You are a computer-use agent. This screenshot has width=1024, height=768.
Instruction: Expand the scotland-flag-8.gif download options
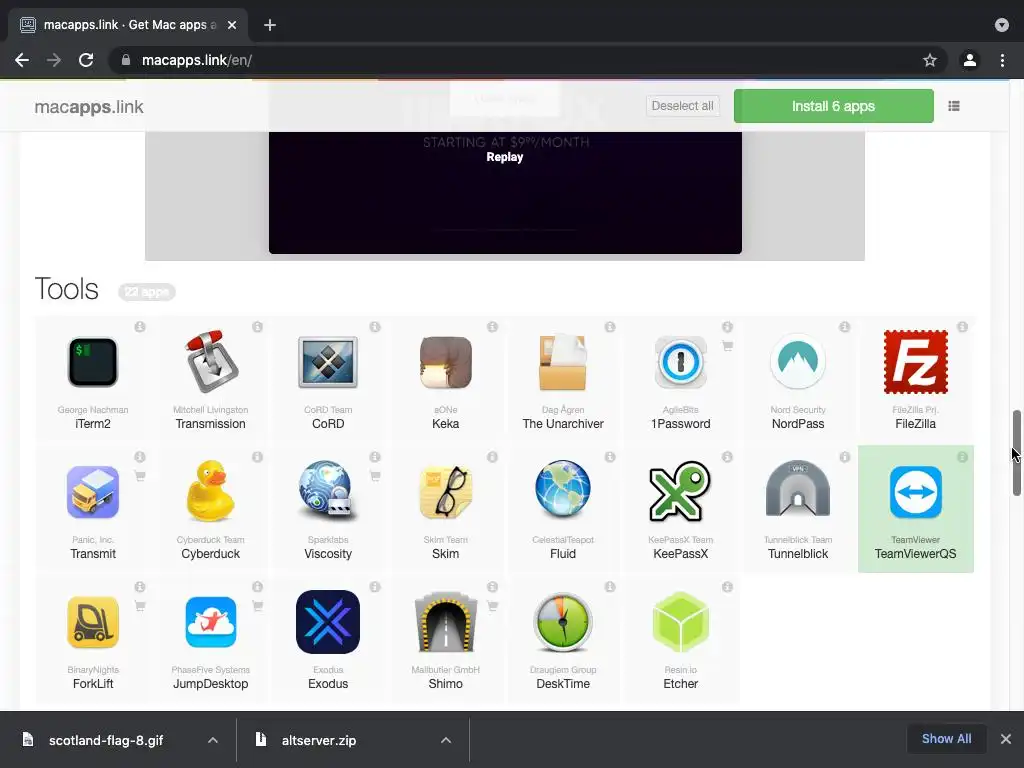[213, 740]
